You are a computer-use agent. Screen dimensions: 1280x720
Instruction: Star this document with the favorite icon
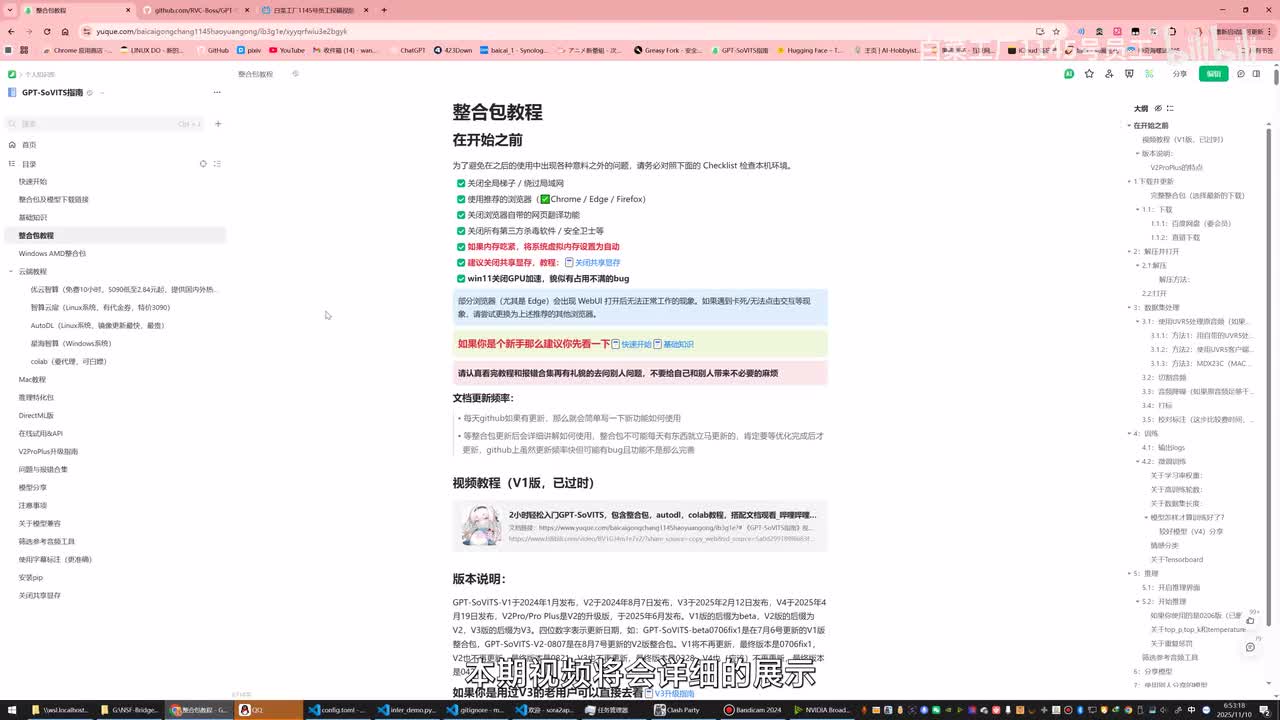point(1089,73)
